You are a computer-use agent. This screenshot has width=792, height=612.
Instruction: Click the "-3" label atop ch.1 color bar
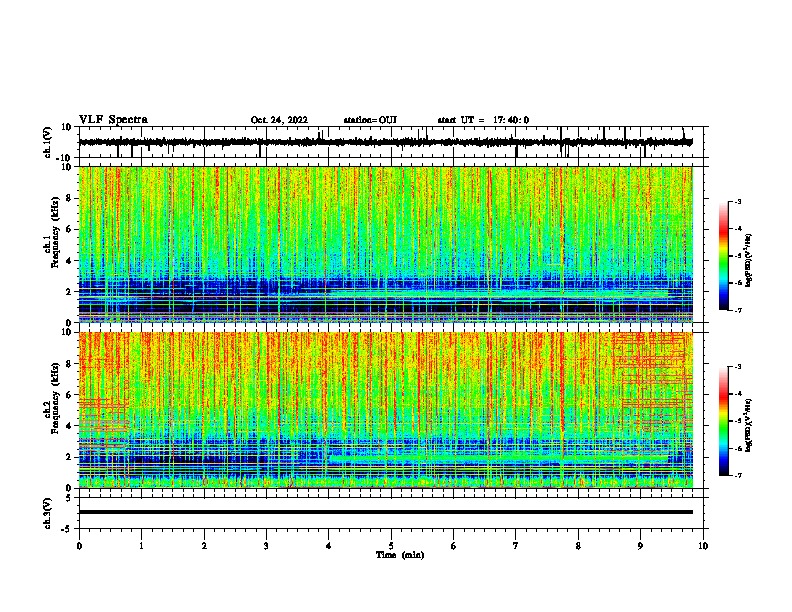click(737, 201)
